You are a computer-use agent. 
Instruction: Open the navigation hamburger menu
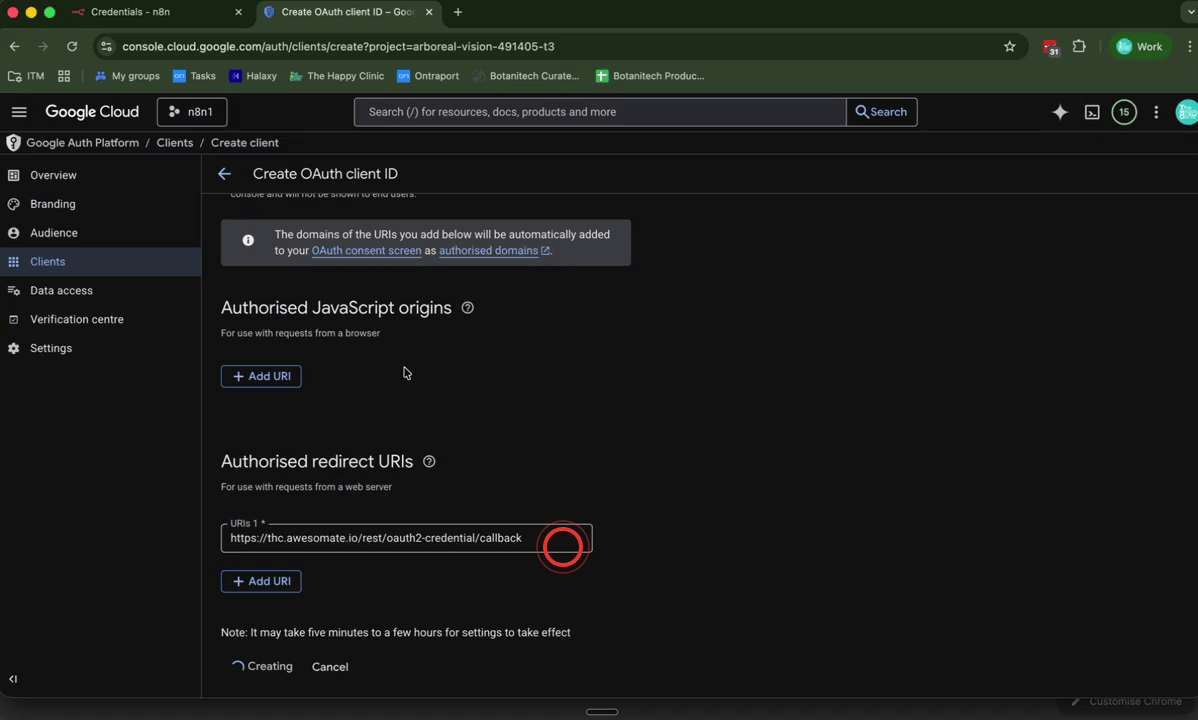click(x=19, y=112)
